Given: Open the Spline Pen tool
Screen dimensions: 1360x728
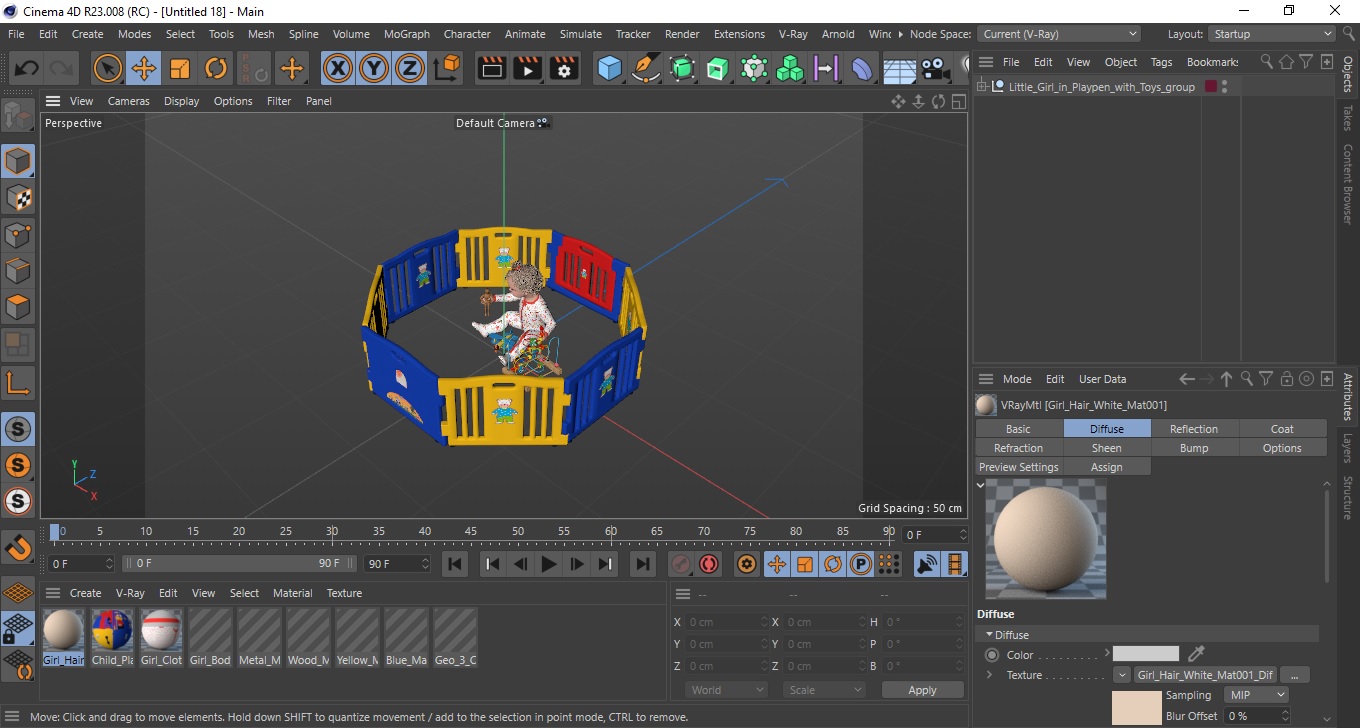Looking at the screenshot, I should tap(646, 69).
